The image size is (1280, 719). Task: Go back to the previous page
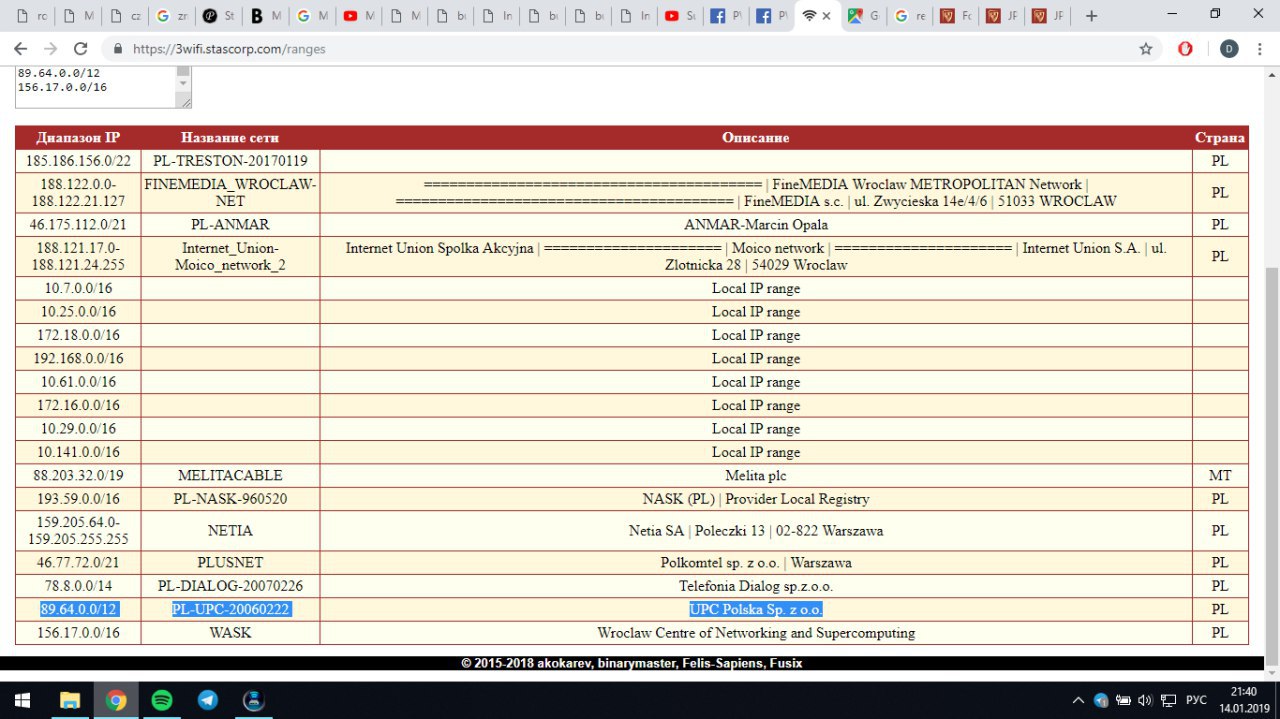(x=20, y=48)
